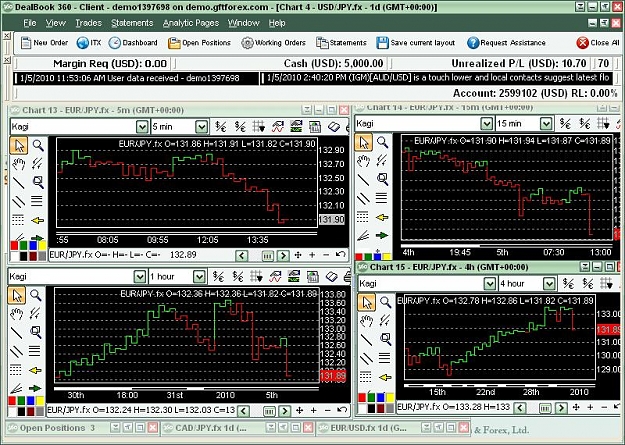
Task: Select the hand pan tool in Chart 13
Action: pos(18,164)
